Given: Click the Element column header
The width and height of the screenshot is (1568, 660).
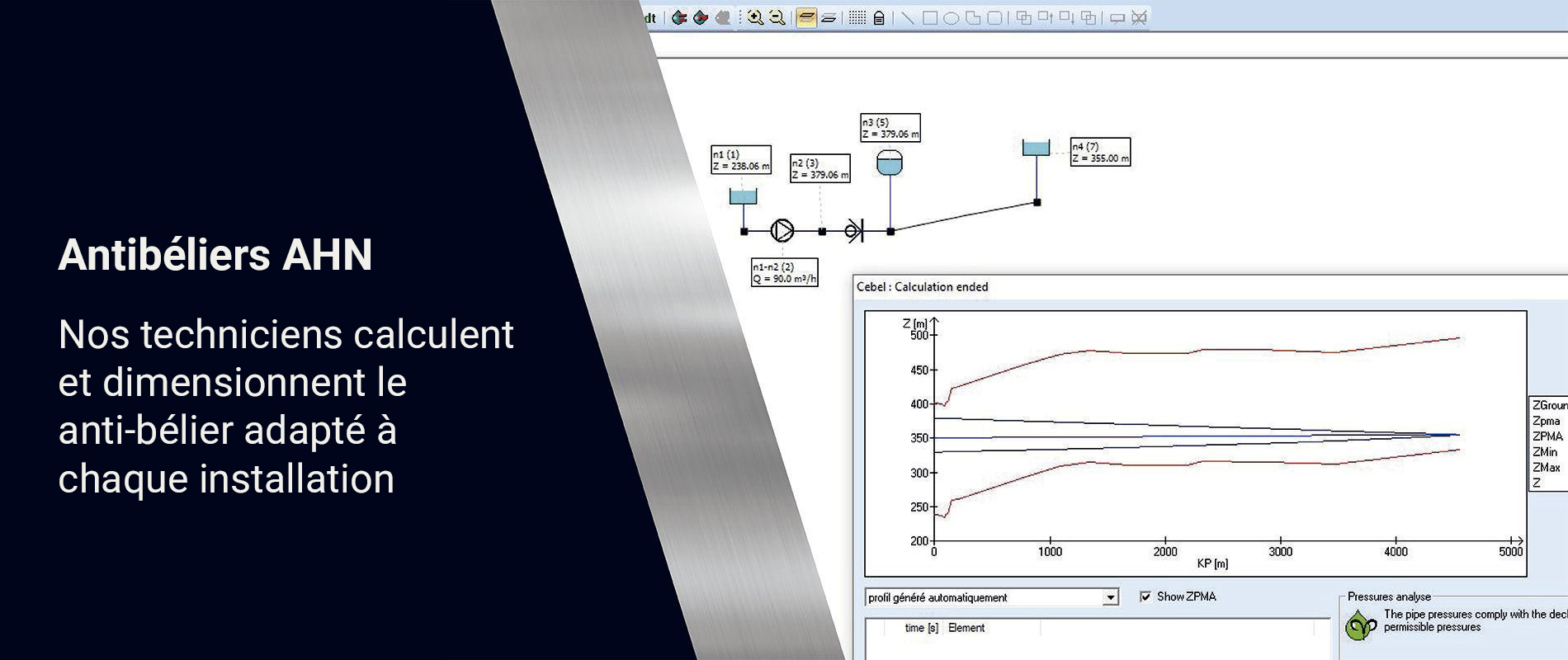Looking at the screenshot, I should tap(966, 628).
